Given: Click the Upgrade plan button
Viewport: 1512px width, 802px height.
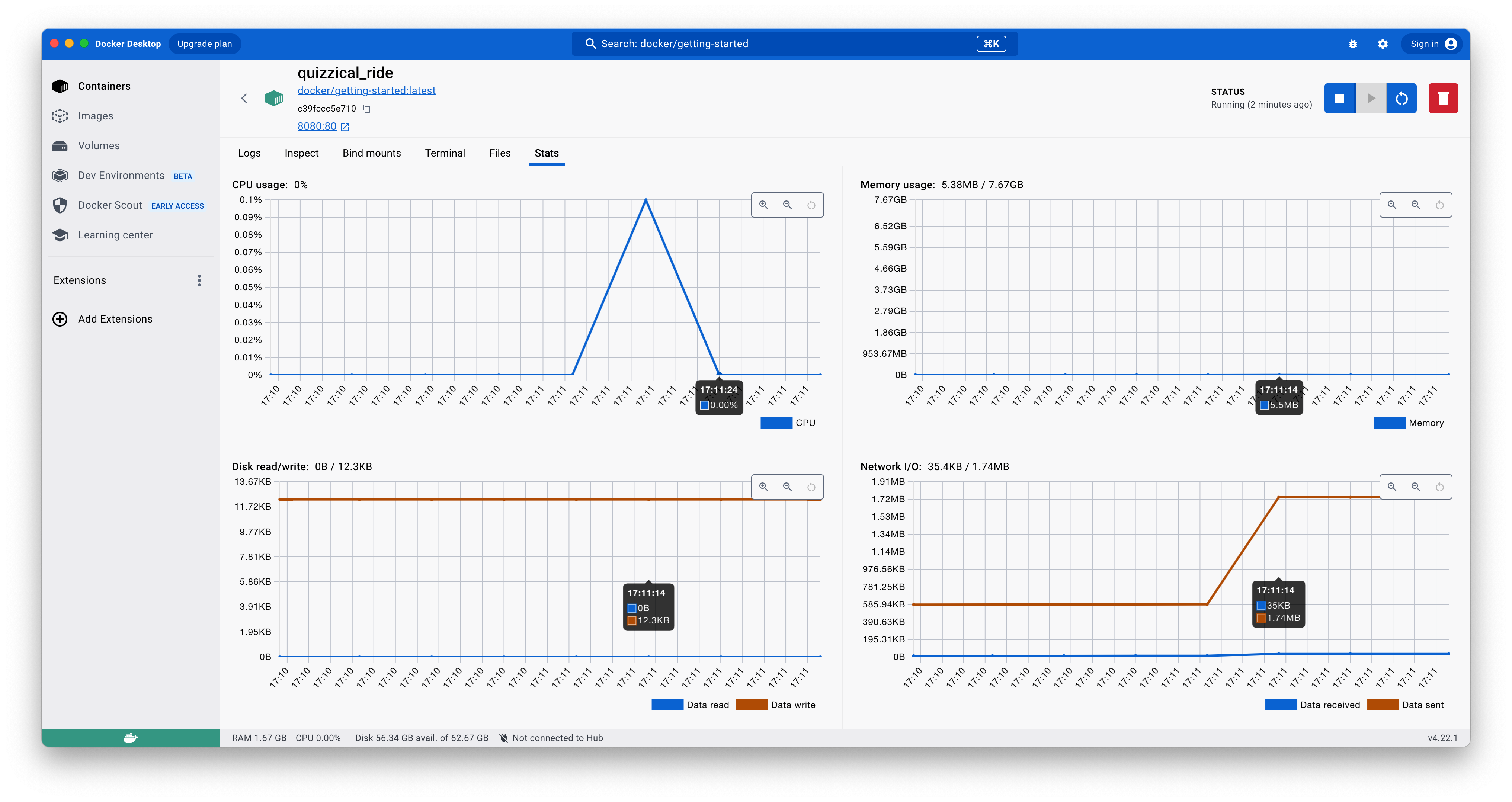Looking at the screenshot, I should (x=205, y=44).
